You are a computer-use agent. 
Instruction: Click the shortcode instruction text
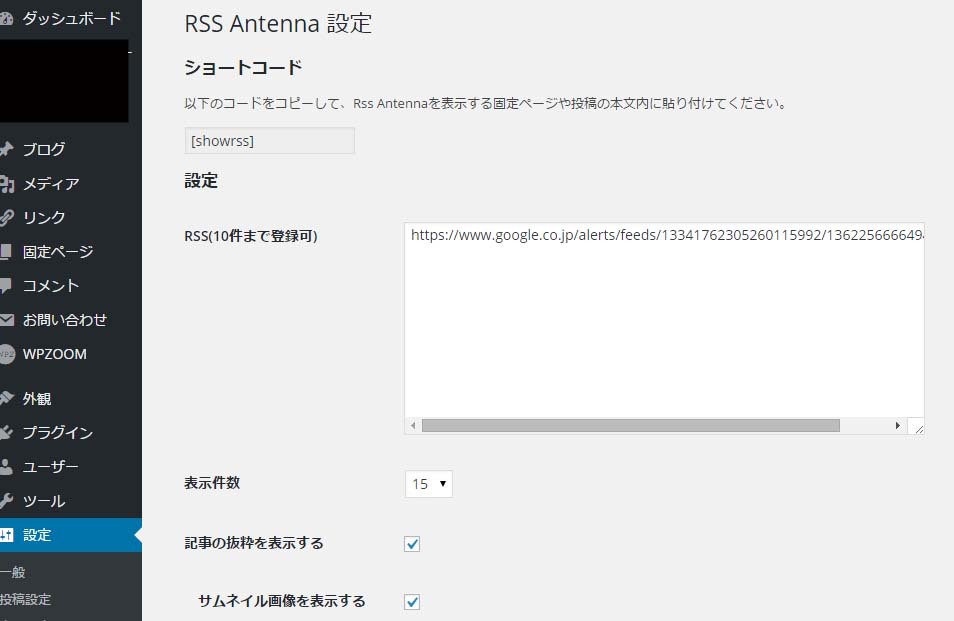tap(486, 103)
